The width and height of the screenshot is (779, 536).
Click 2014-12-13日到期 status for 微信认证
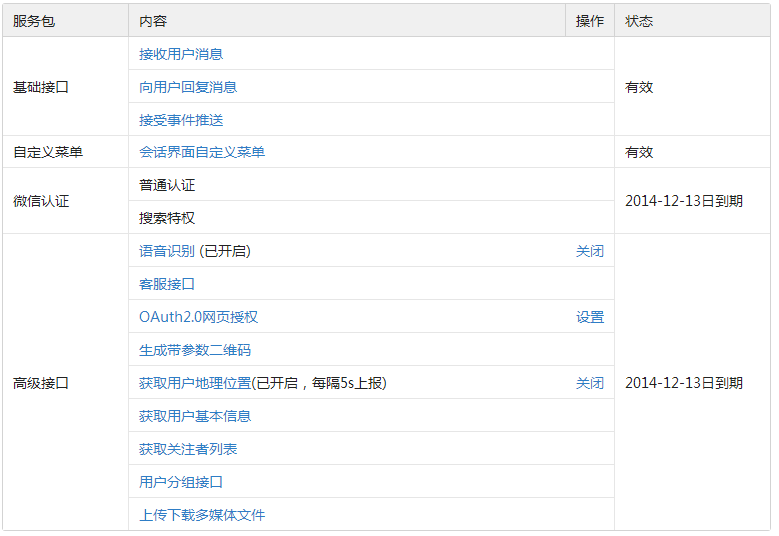(684, 201)
